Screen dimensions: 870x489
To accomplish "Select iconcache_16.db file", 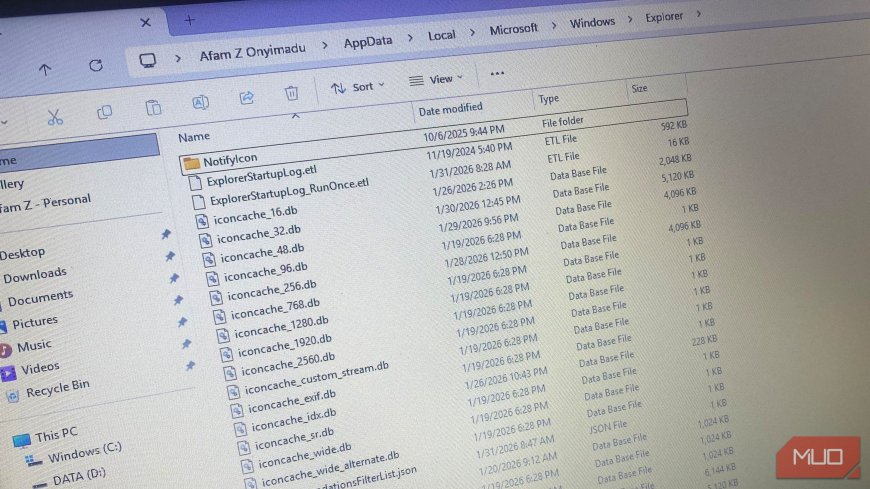I will click(x=255, y=215).
